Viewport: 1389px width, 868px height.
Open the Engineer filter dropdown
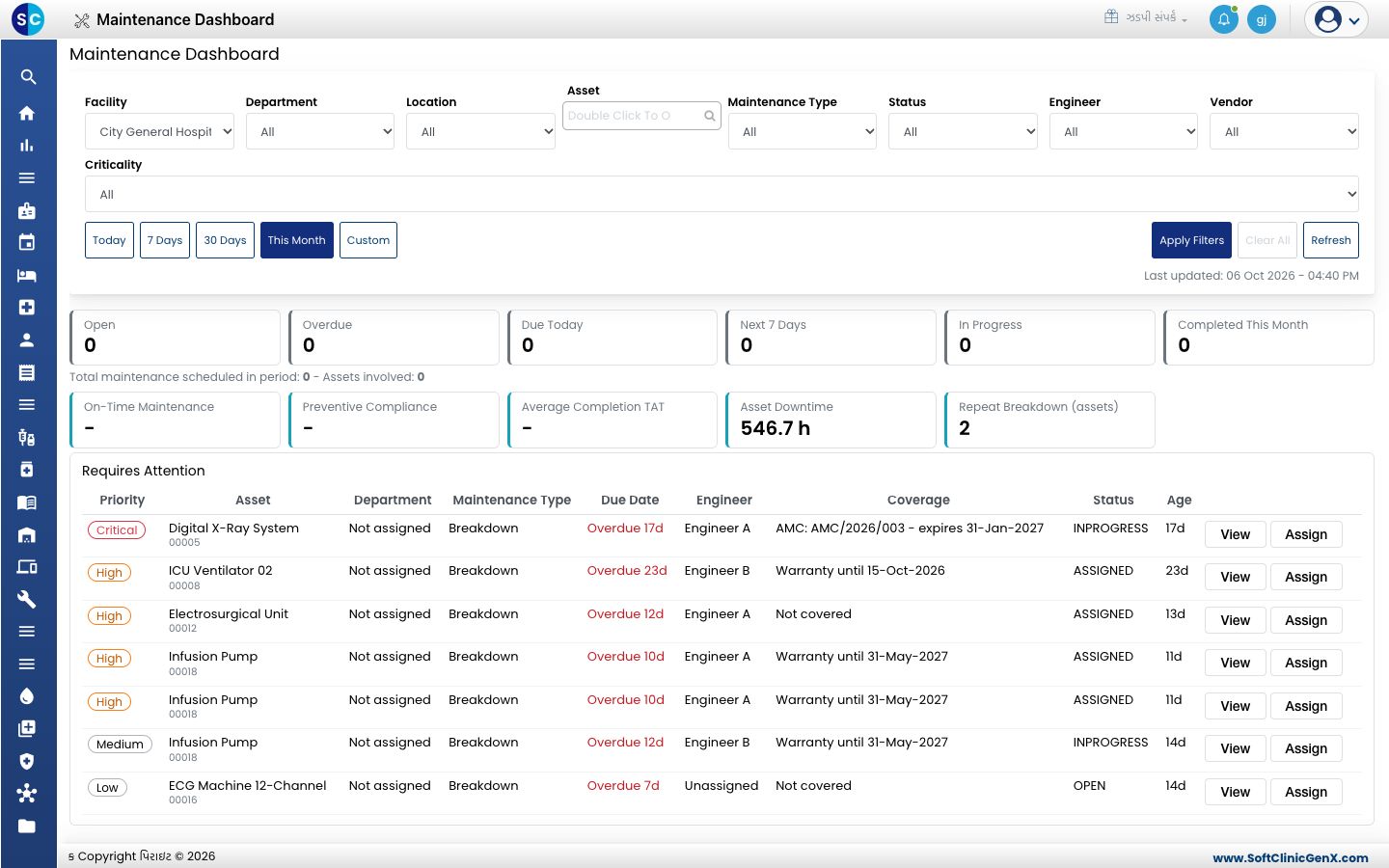1124,131
